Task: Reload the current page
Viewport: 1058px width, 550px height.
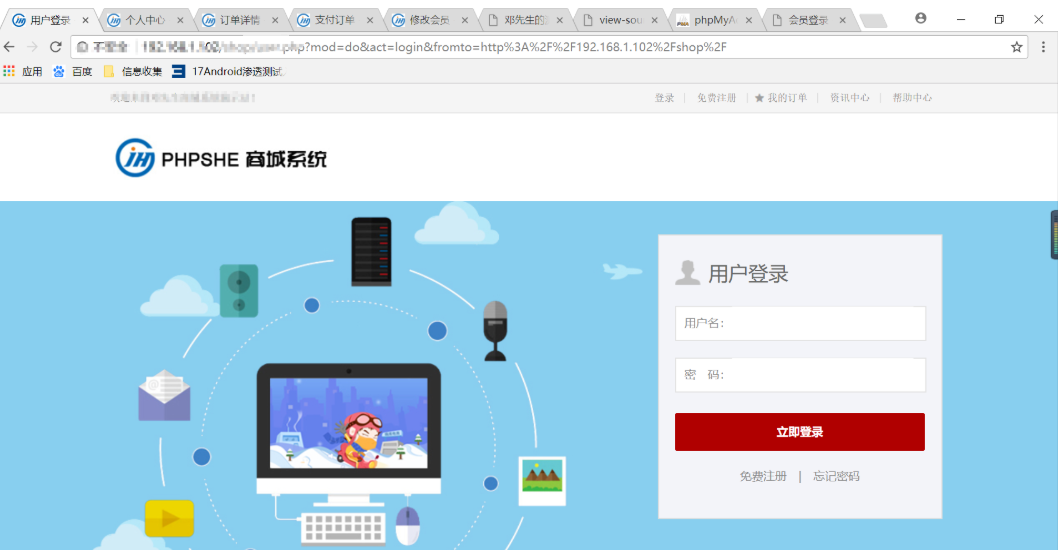Action: (56, 47)
